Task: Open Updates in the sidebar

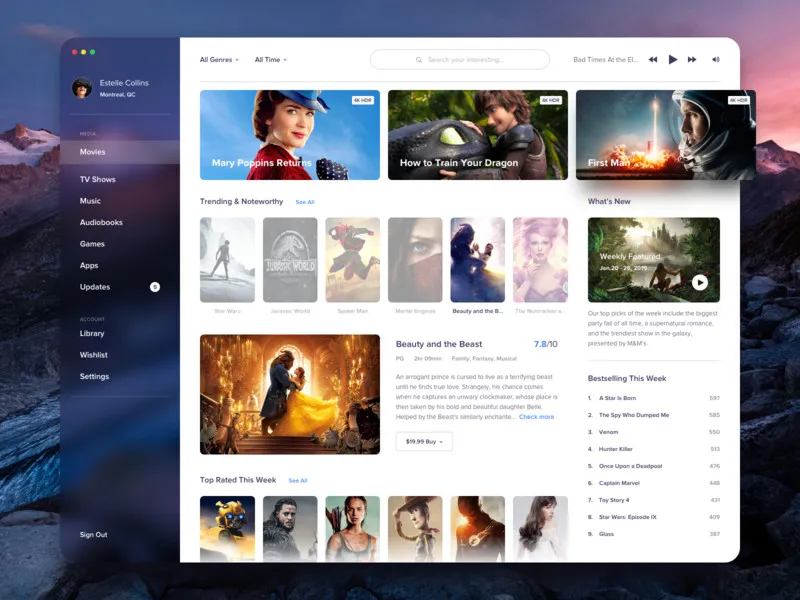Action: (x=95, y=287)
